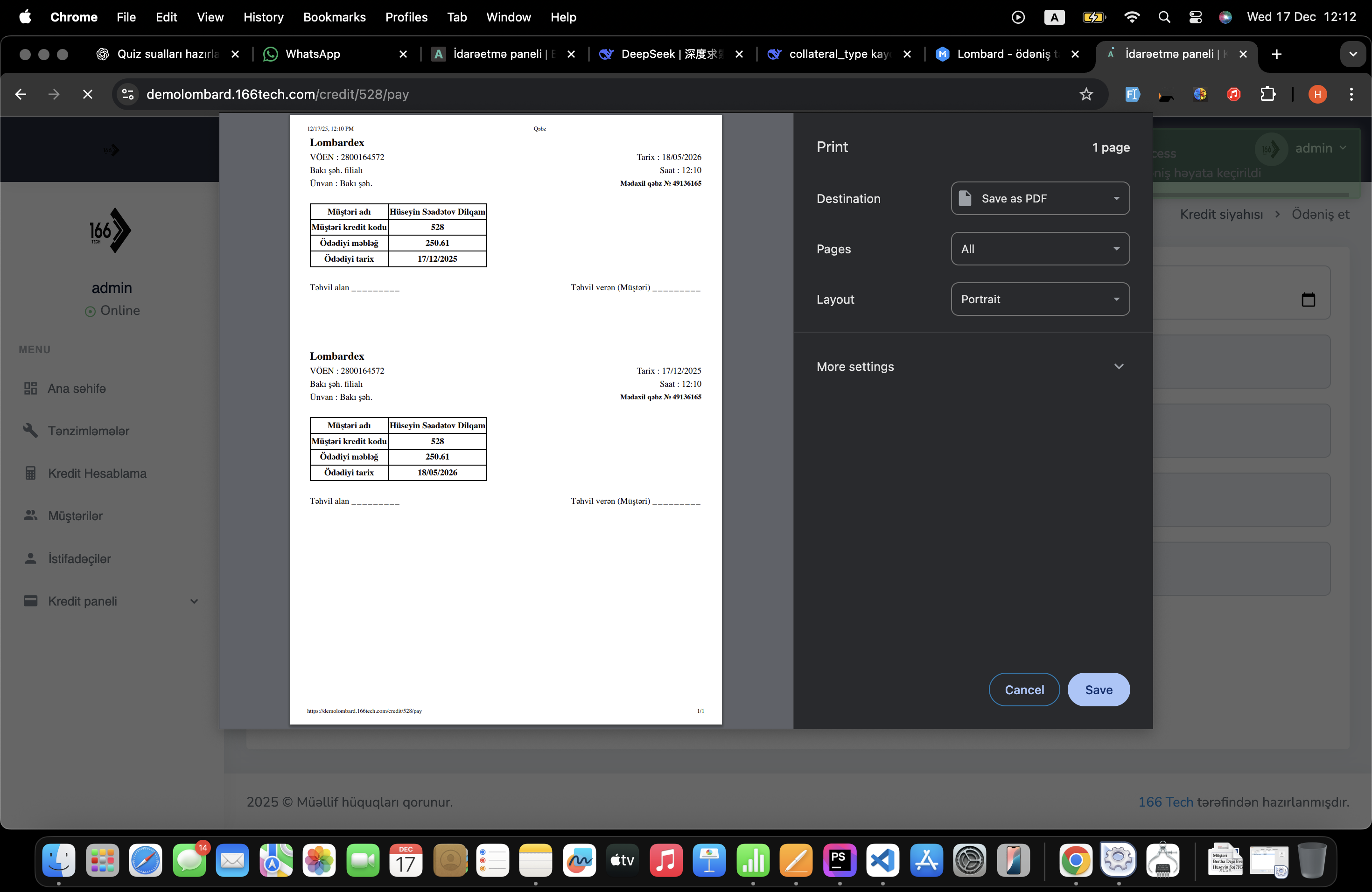
Task: Click the Save button
Action: click(1098, 690)
